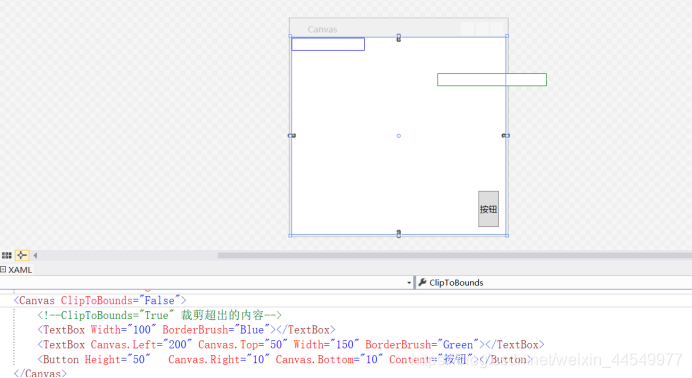Image resolution: width=692 pixels, height=378 pixels.
Task: Click the TextBox Width="100" code line
Action: tap(186, 329)
